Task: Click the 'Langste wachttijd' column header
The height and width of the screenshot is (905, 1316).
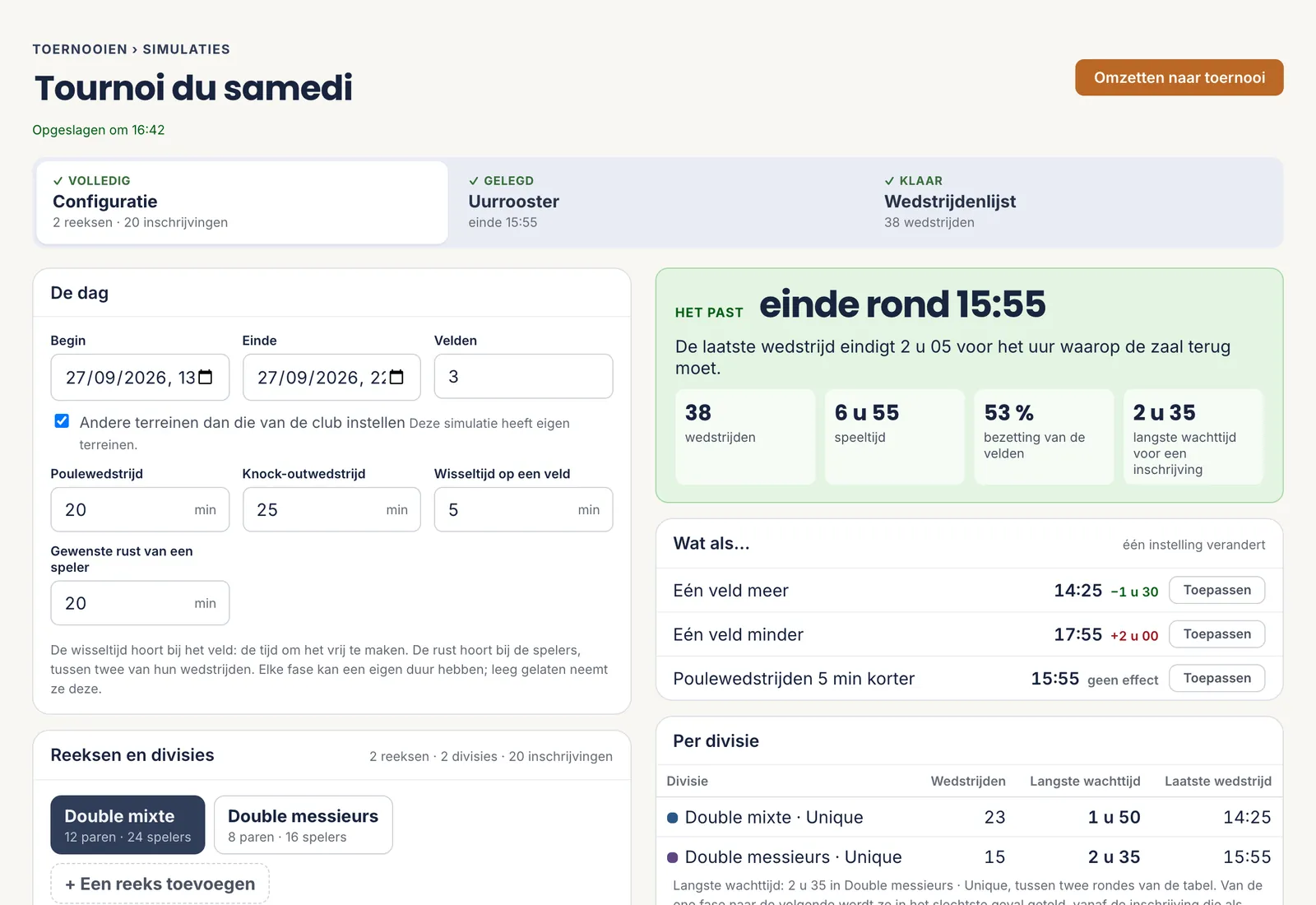Action: click(1085, 781)
